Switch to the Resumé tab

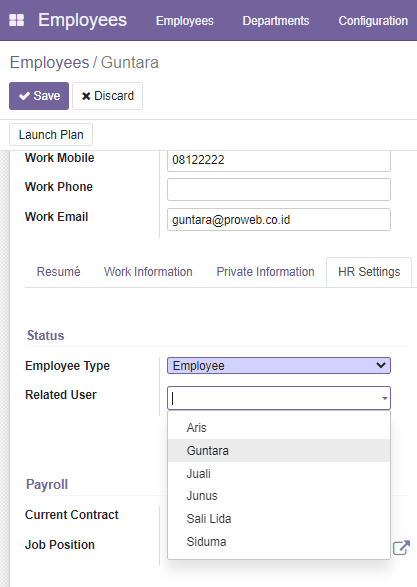(x=58, y=272)
